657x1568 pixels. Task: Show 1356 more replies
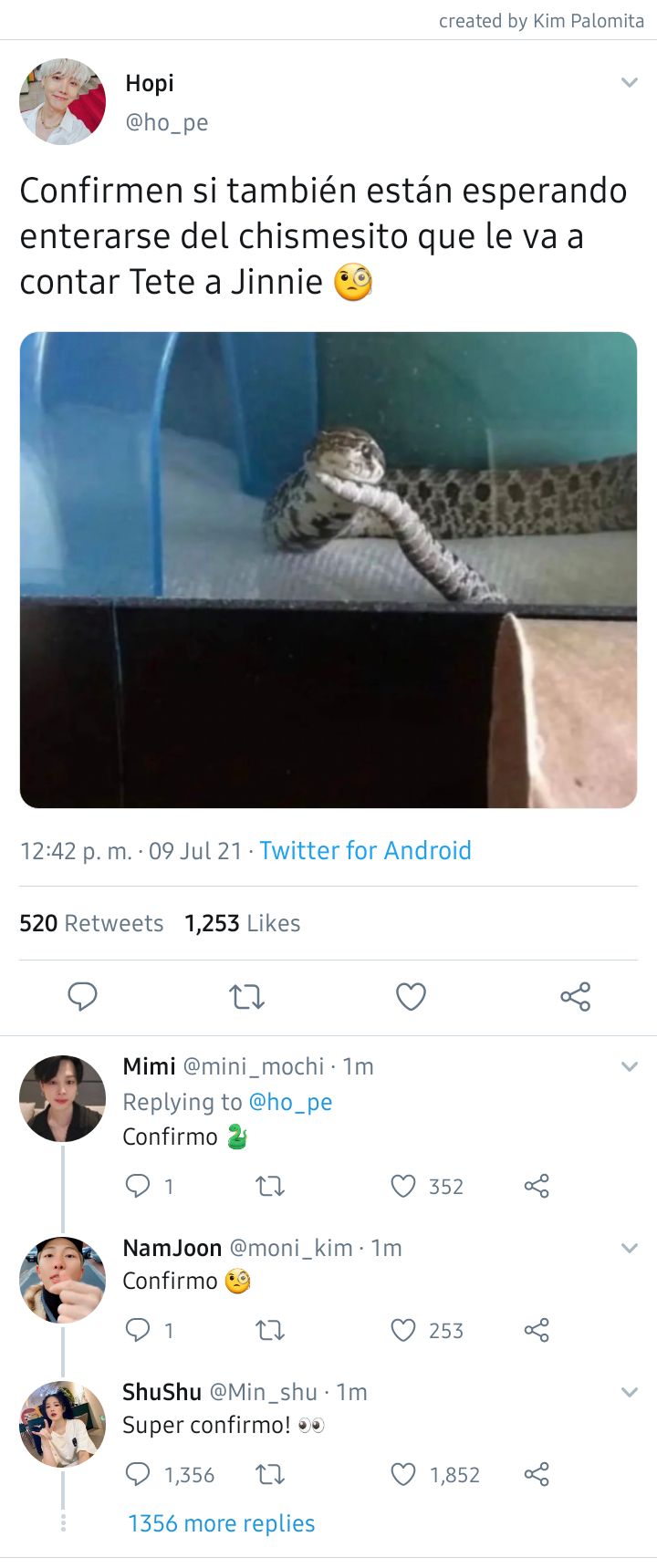pyautogui.click(x=222, y=1523)
